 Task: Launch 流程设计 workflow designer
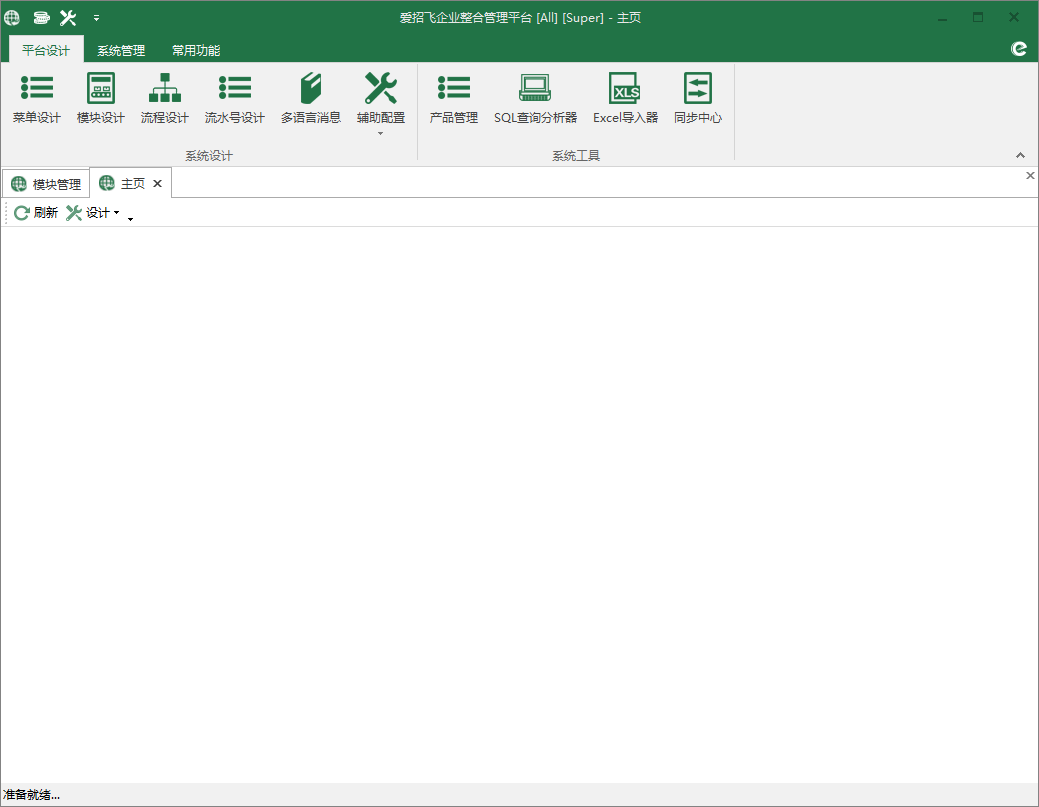pyautogui.click(x=164, y=99)
